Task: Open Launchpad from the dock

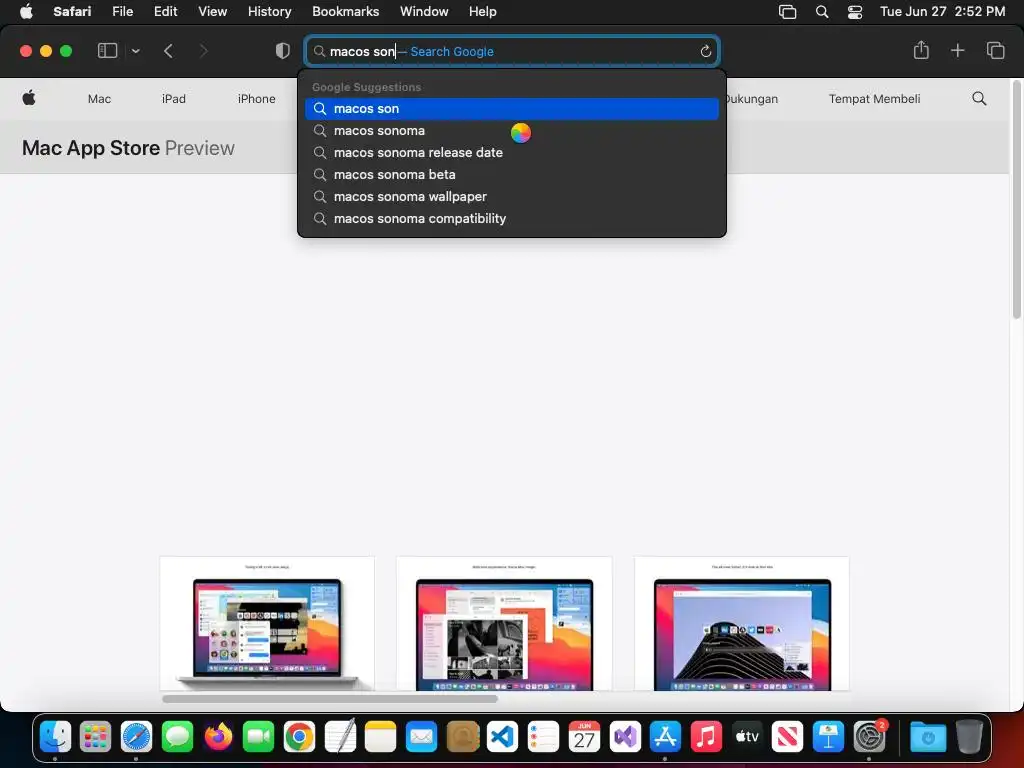Action: 95,737
